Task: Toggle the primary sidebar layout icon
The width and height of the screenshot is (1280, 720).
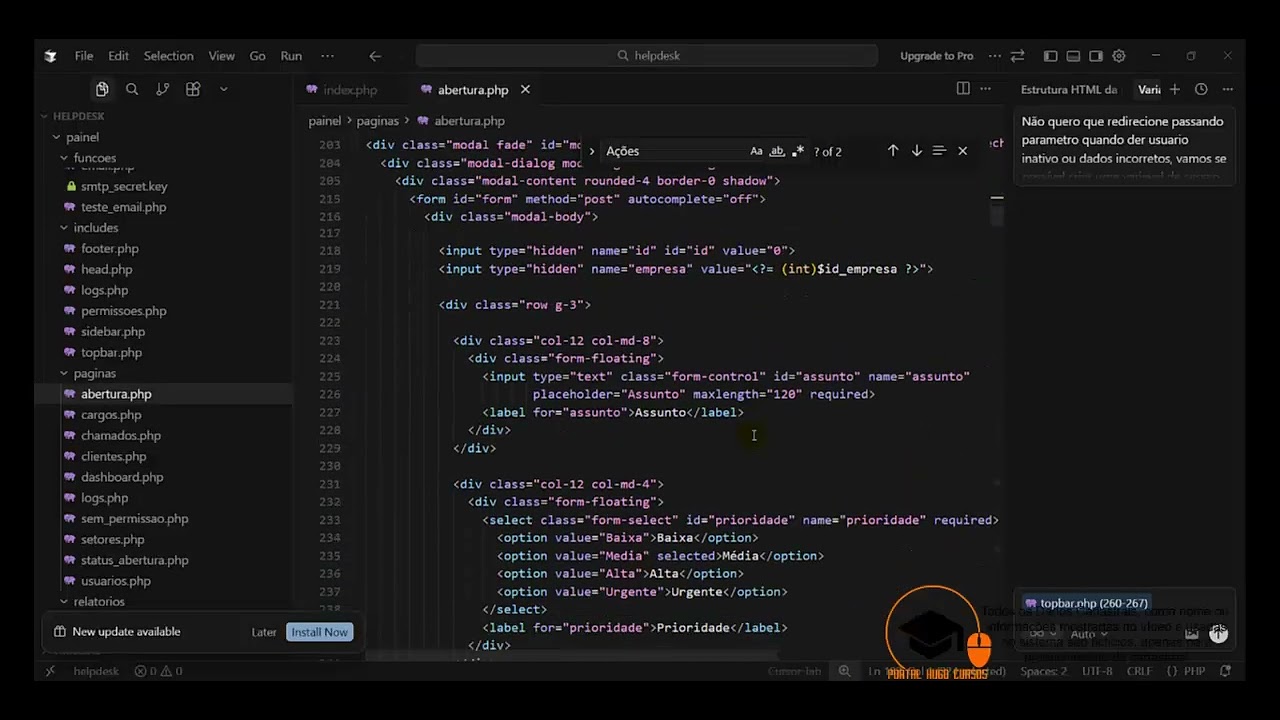Action: pyautogui.click(x=1050, y=56)
